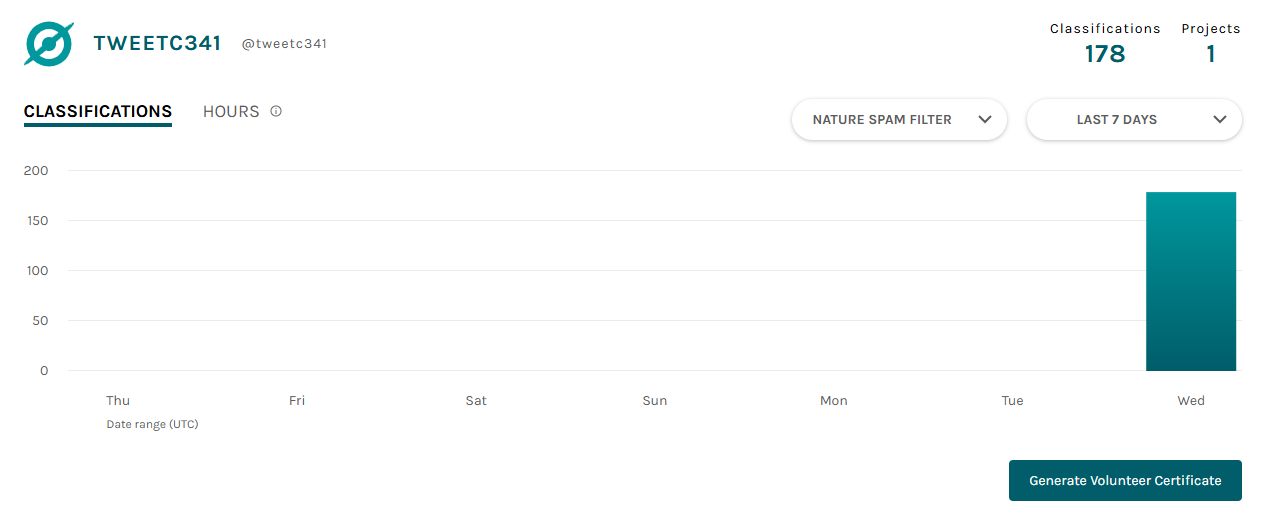Select the Classifications tab

pos(98,112)
